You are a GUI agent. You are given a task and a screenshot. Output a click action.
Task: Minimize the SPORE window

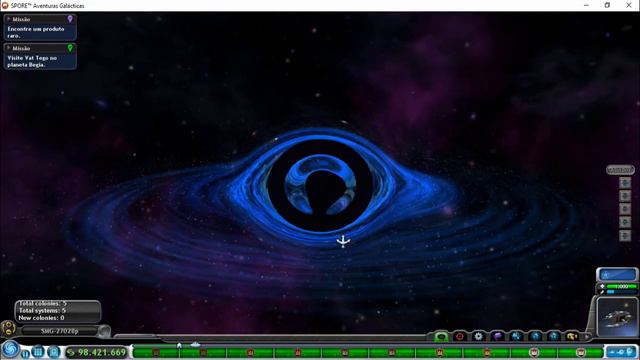586,5
